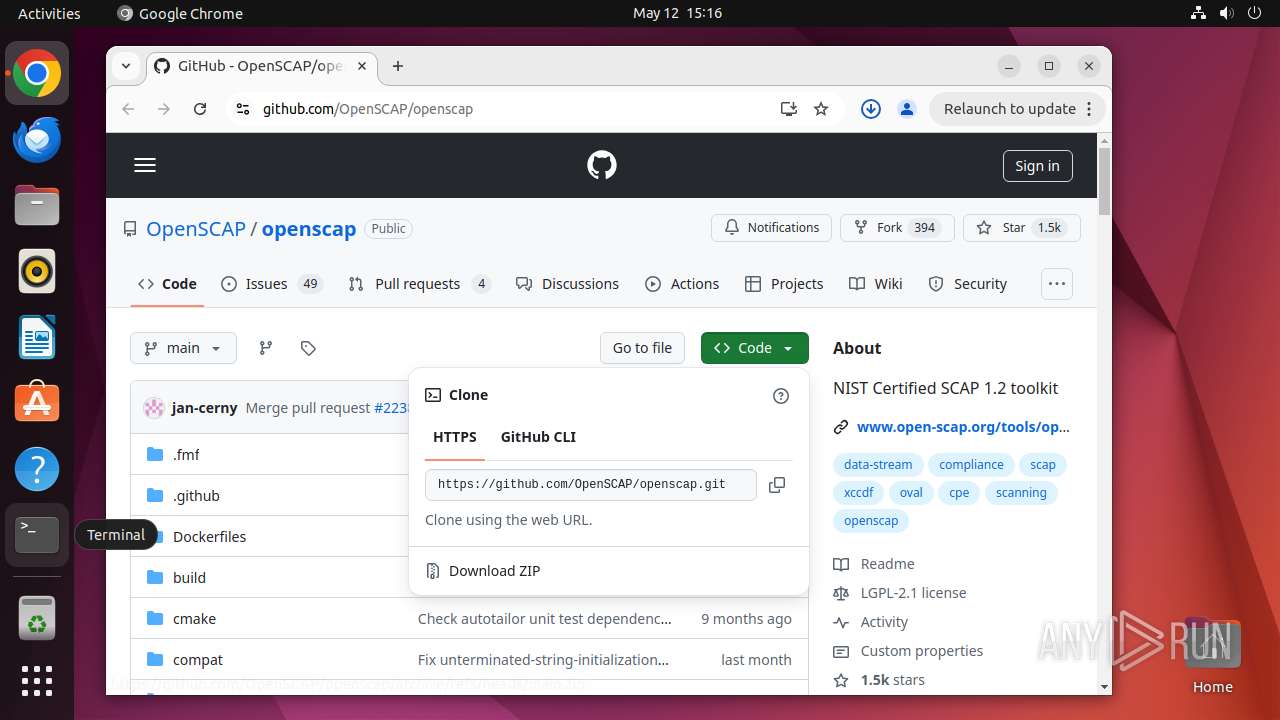Open the Wiki tab
The width and height of the screenshot is (1280, 720).
pyautogui.click(x=876, y=284)
